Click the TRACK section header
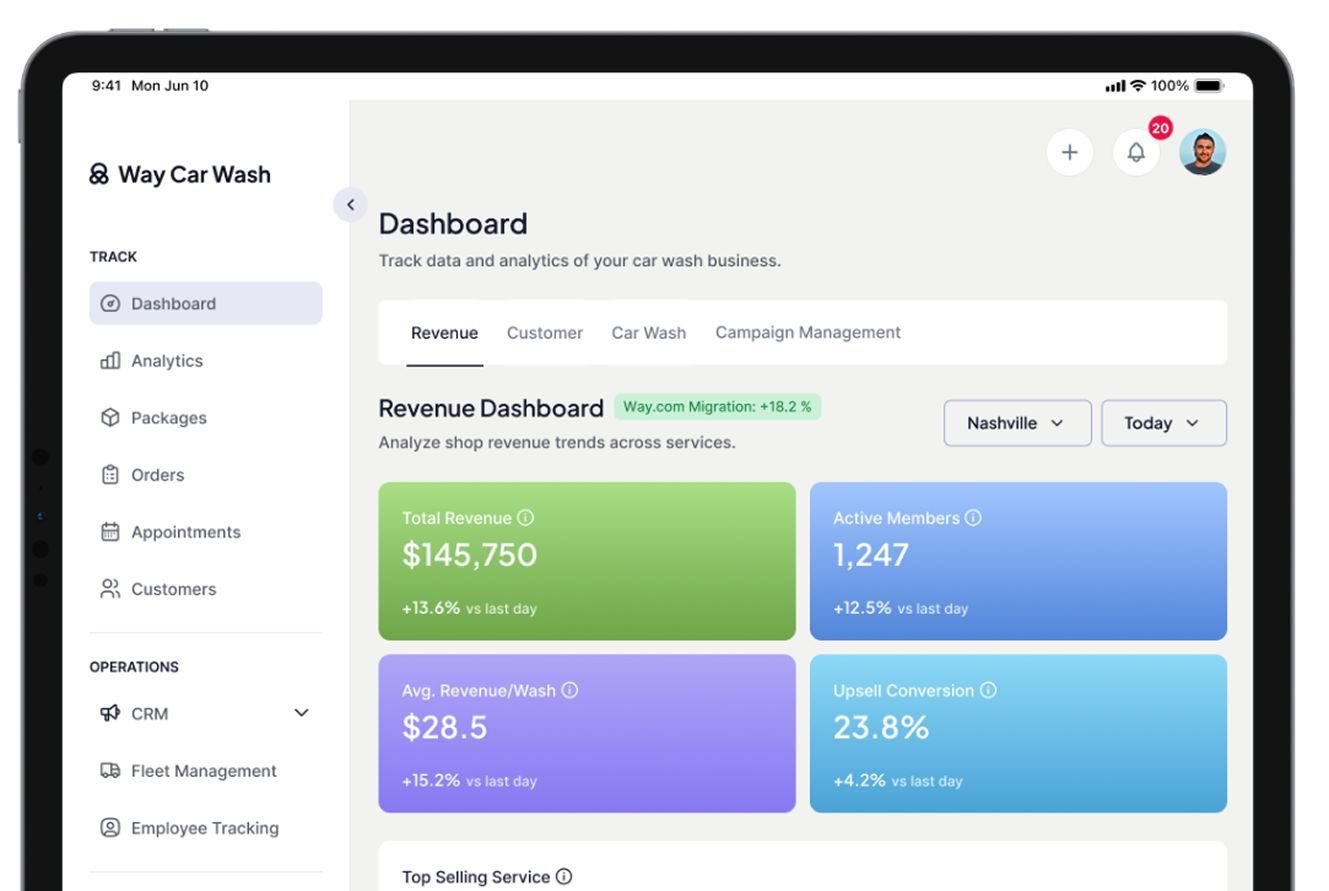The height and width of the screenshot is (891, 1329). tap(113, 257)
